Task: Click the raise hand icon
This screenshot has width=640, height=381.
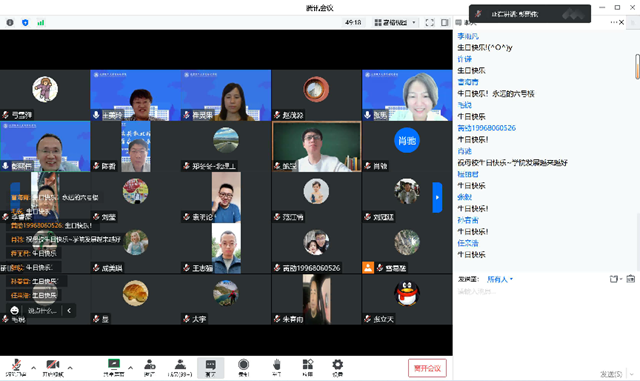Action: tap(277, 368)
